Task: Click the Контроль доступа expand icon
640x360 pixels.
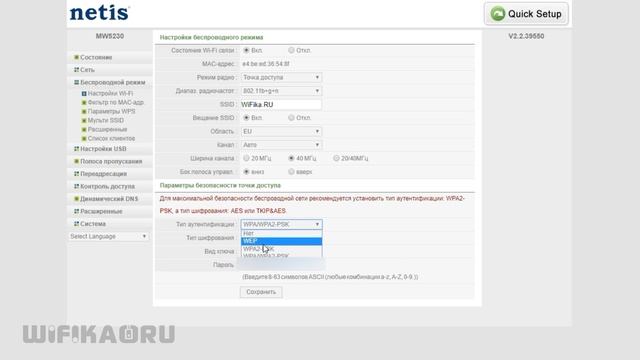Action: pyautogui.click(x=76, y=186)
